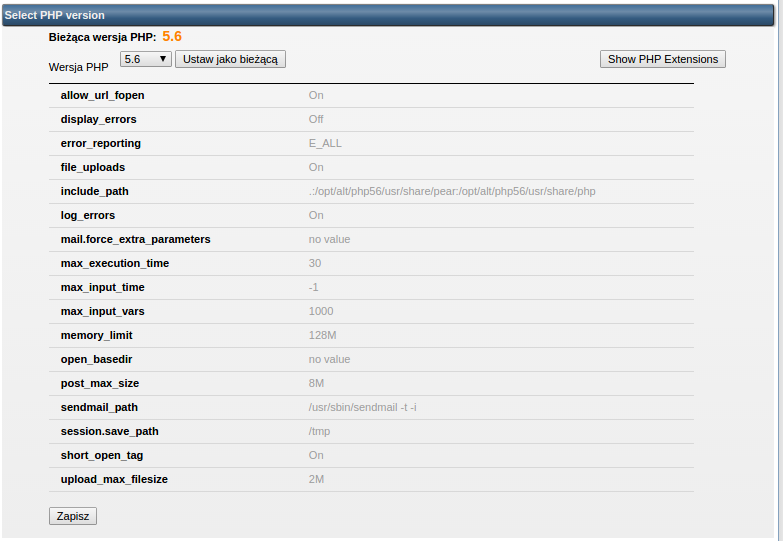Click the allow_url_fopen 'On' value
The height and width of the screenshot is (541, 783).
(x=316, y=95)
